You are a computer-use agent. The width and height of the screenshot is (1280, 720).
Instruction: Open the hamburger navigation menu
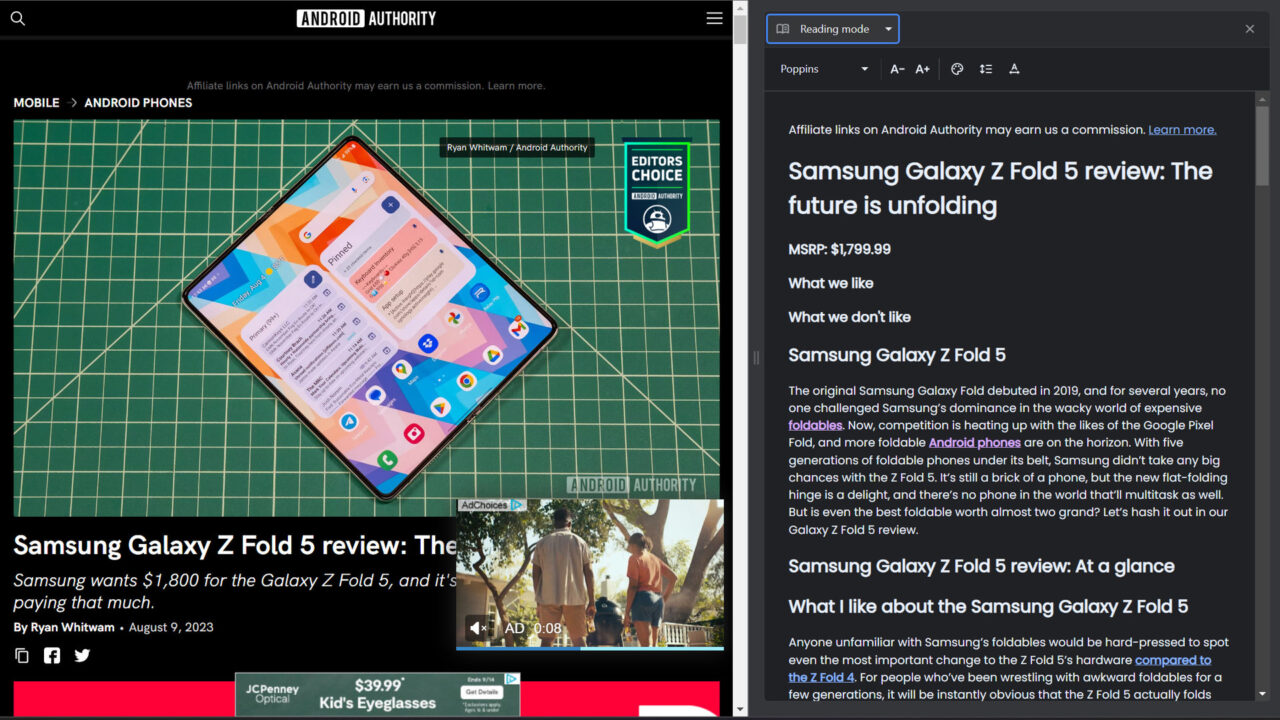(714, 18)
